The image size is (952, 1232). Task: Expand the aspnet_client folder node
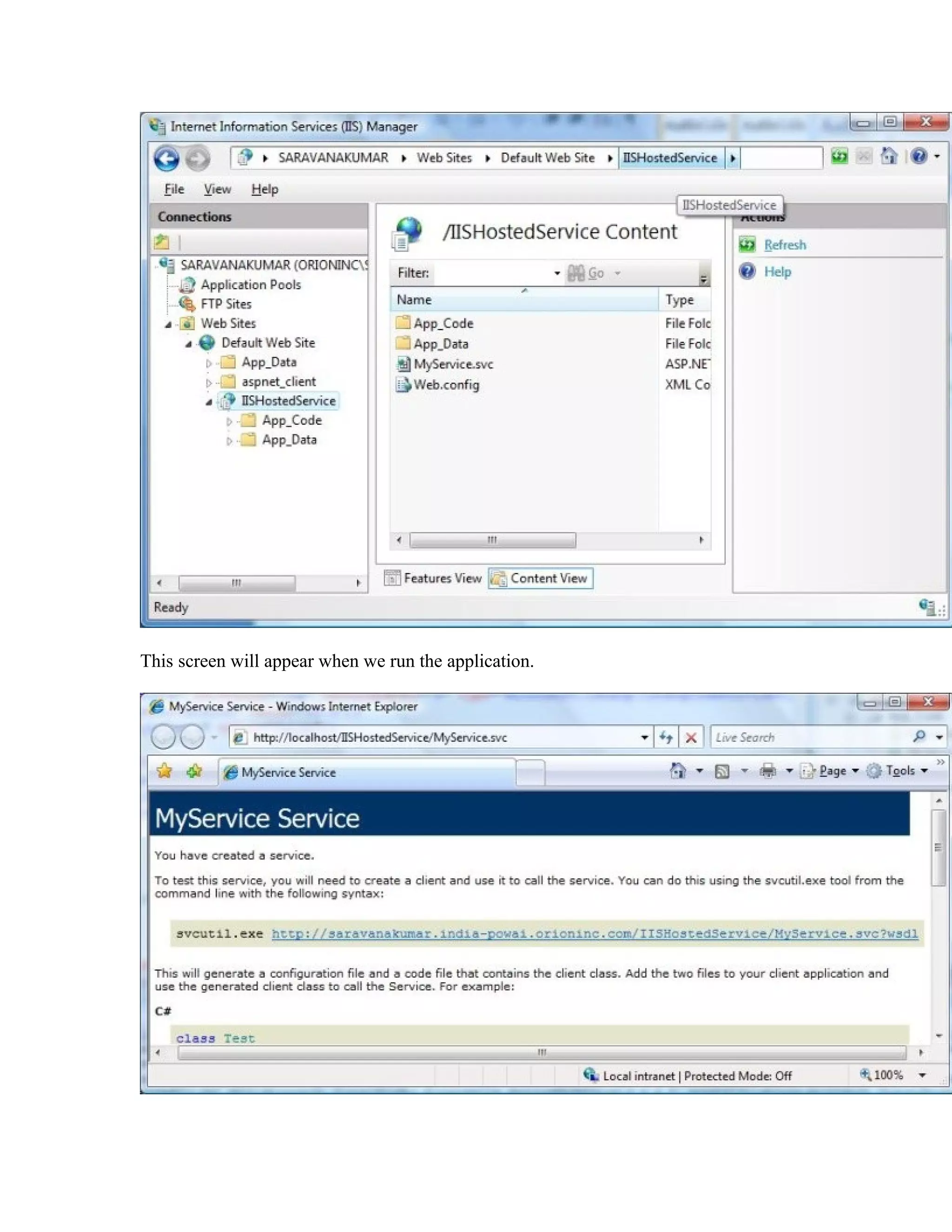(x=209, y=383)
